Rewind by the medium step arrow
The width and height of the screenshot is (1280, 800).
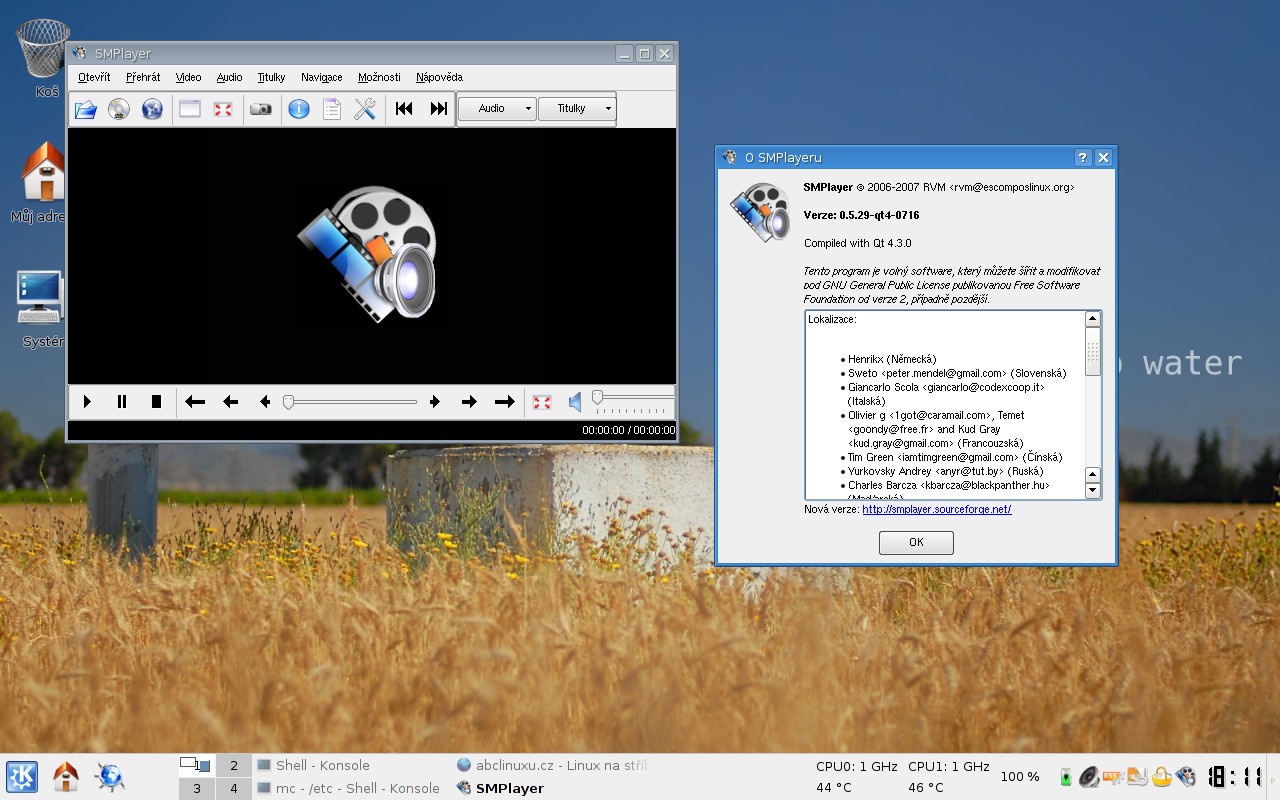[230, 402]
